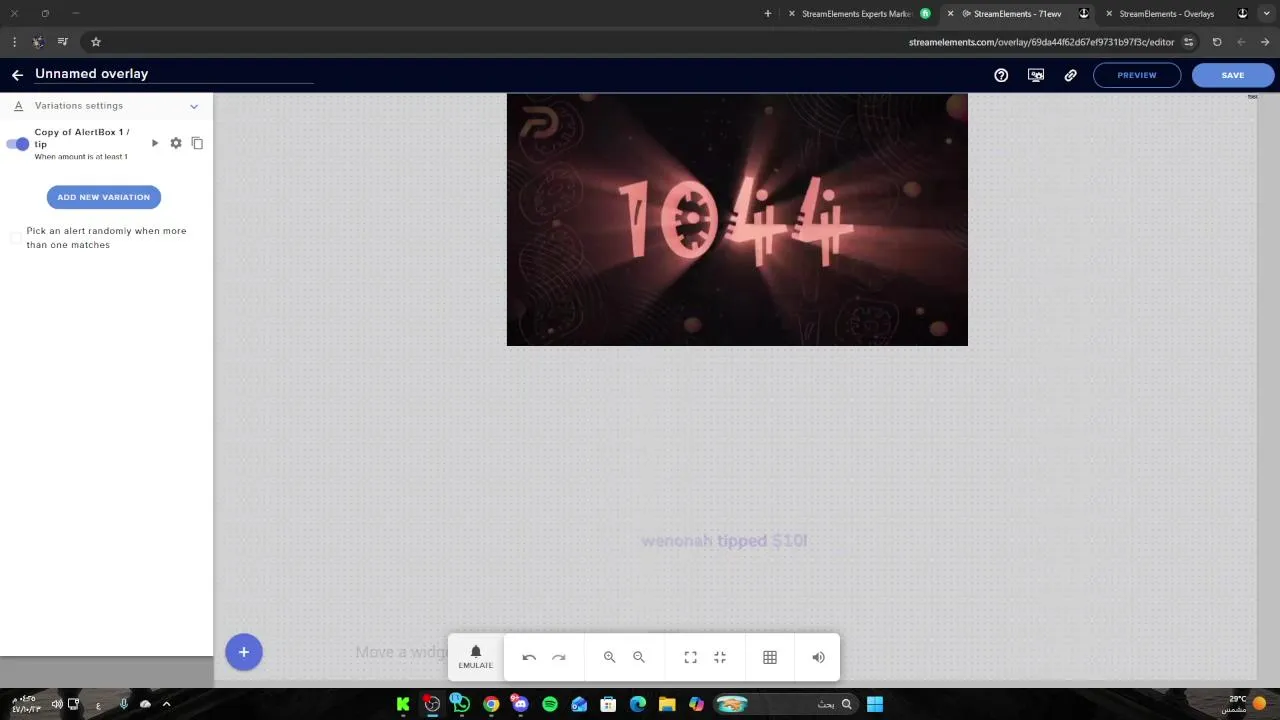
Task: Zoom out the overlay canvas
Action: [x=639, y=657]
